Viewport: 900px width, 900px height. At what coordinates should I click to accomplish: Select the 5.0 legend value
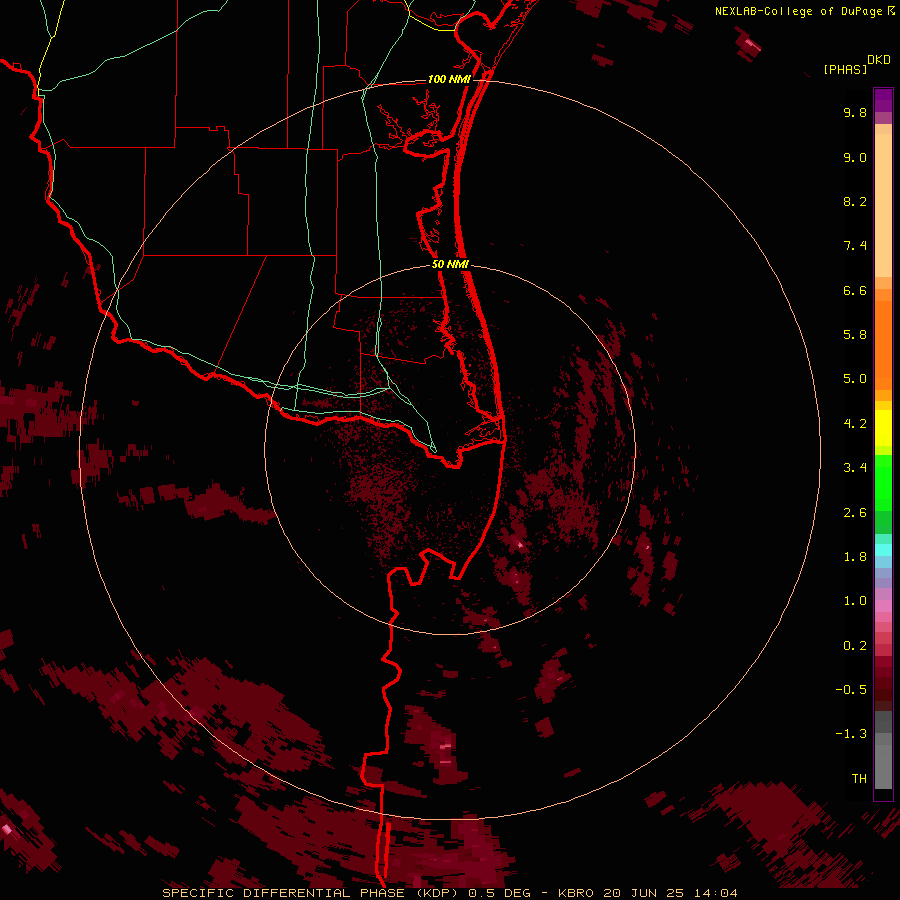click(855, 379)
